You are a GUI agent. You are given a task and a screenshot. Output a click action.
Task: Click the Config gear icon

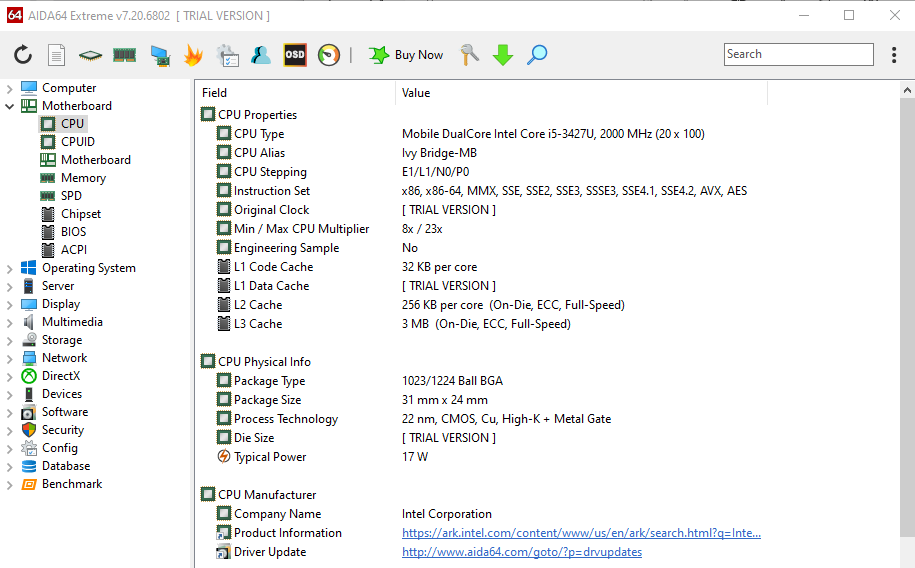[x=29, y=448]
